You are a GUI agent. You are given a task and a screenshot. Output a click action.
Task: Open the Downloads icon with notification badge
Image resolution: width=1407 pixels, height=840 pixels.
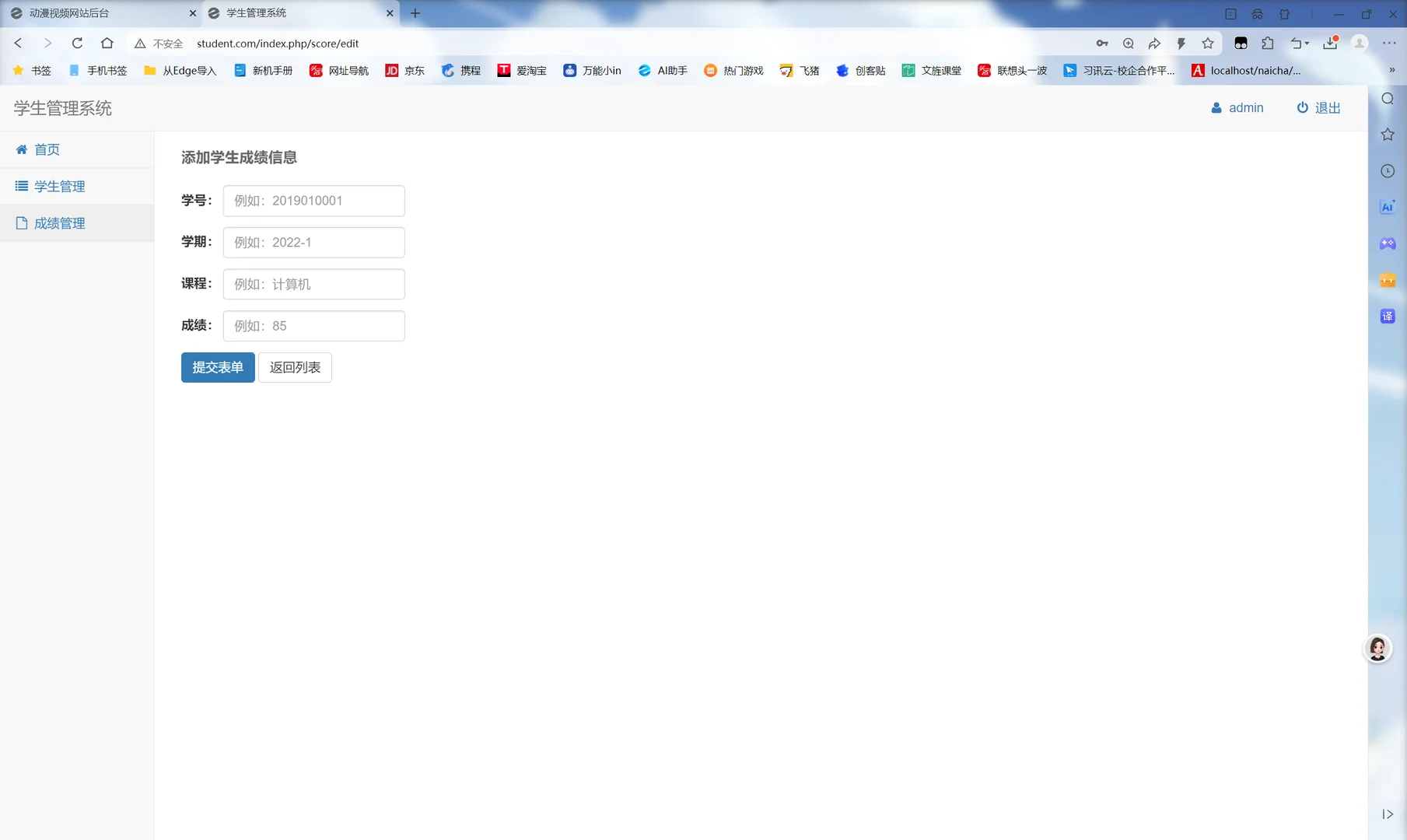[x=1330, y=43]
